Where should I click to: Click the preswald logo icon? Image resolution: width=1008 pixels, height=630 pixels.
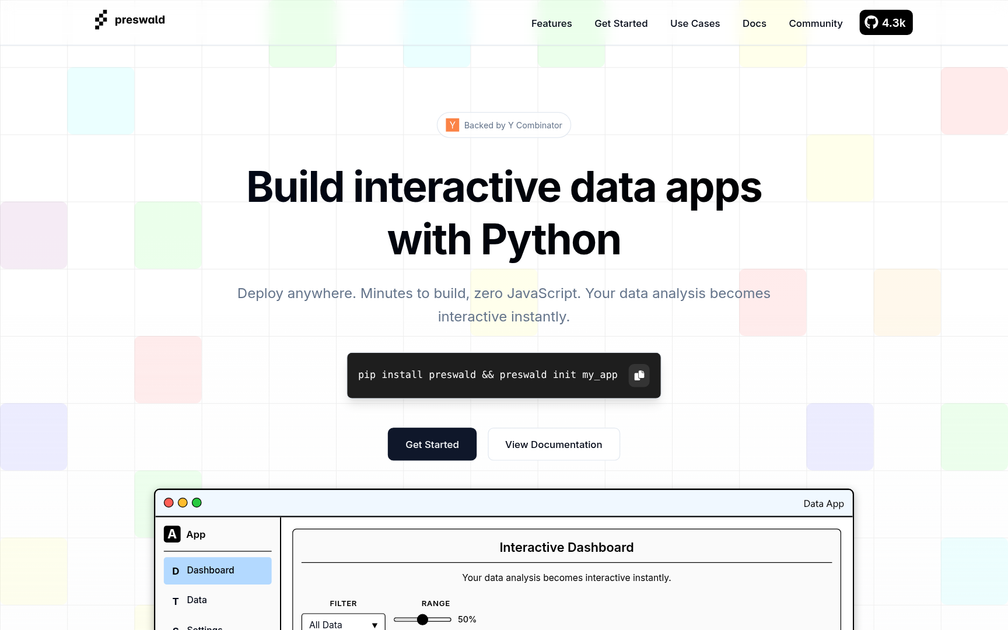(x=101, y=19)
